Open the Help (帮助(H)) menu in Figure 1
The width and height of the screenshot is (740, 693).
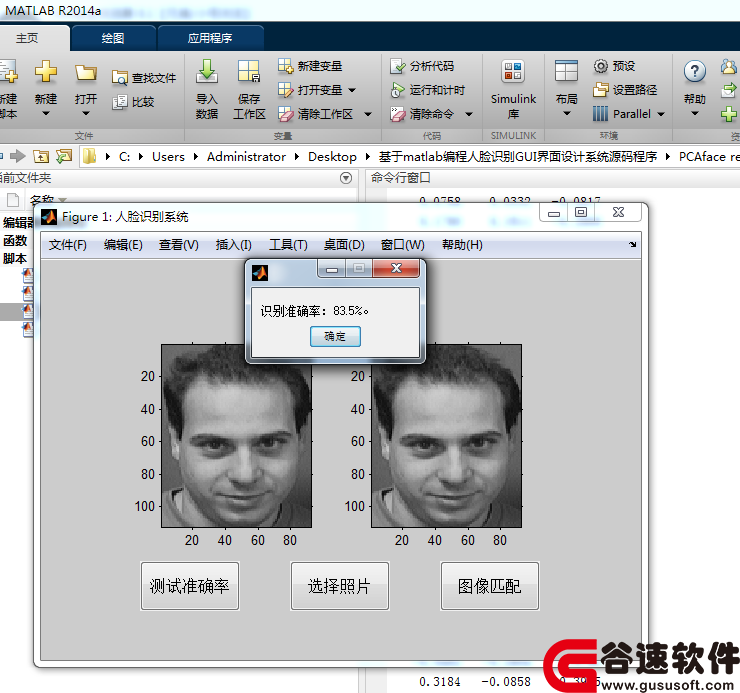click(462, 245)
